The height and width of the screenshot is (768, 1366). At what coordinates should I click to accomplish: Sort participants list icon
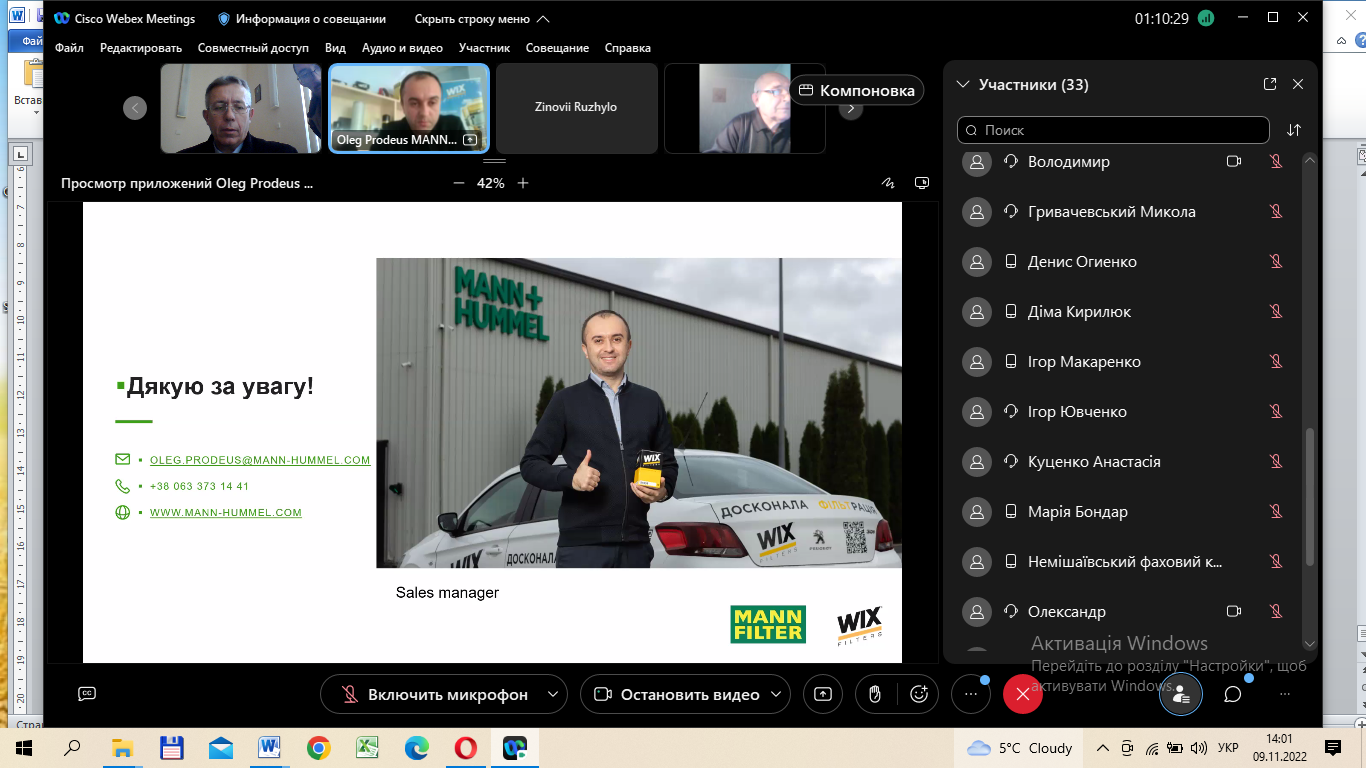[1294, 130]
